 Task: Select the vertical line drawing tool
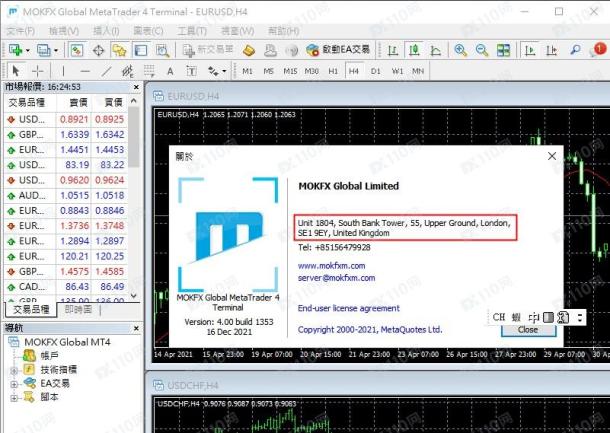click(63, 71)
